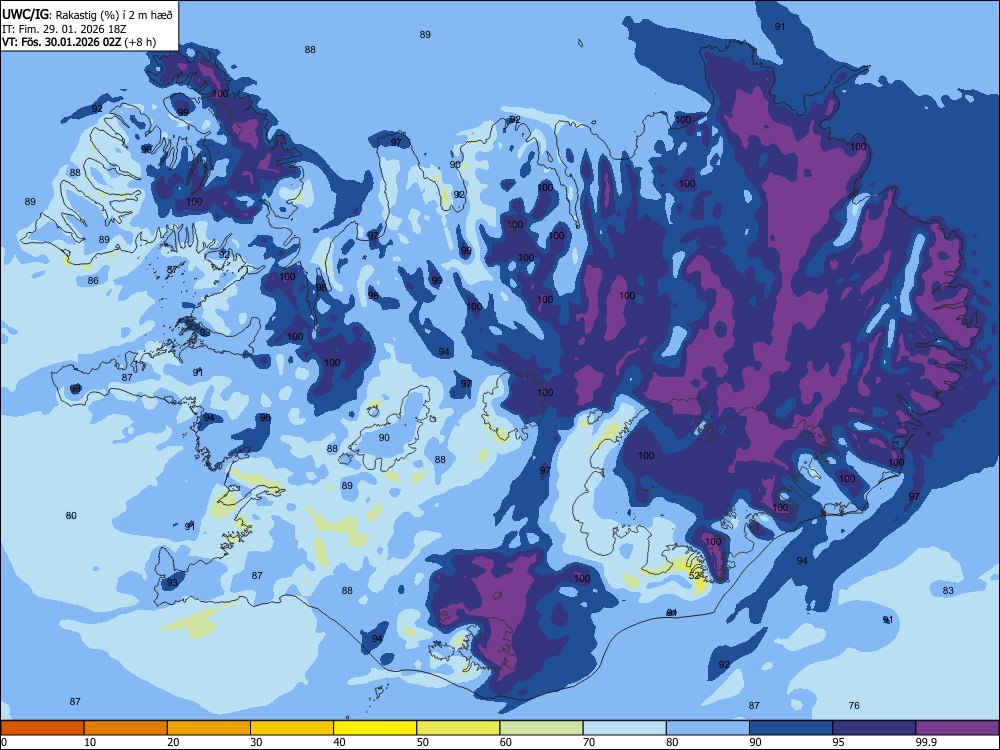Select the light blue 80–90 legend band
This screenshot has height=750, width=1000.
coord(708,728)
